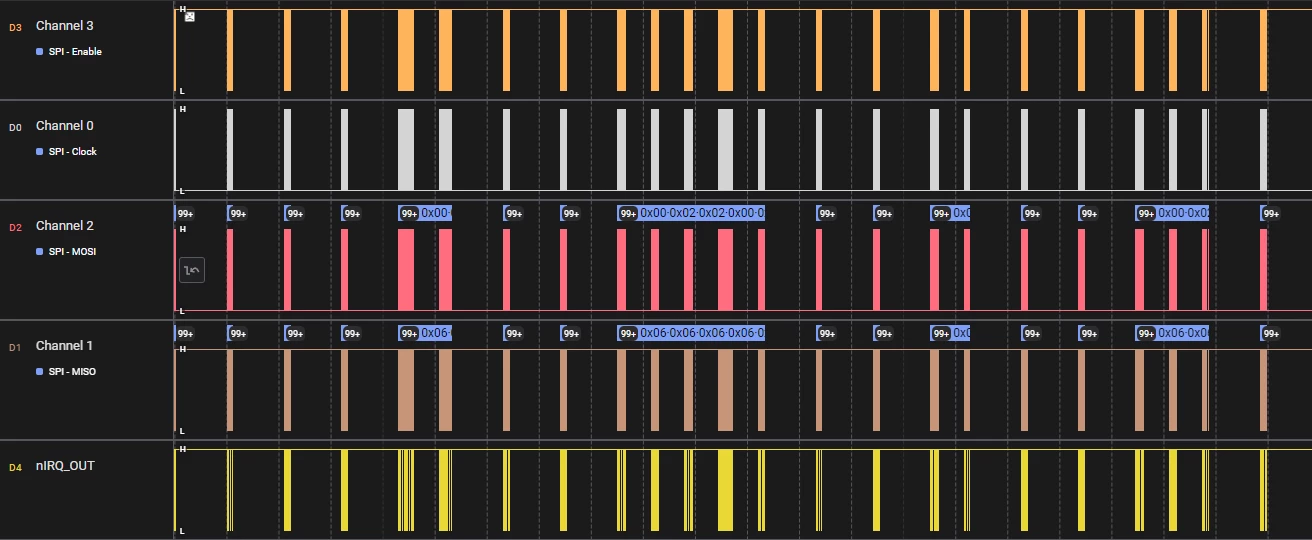Screen dimensions: 1312x540
Task: Expand first 99+ badge on MISO row
Action: pyautogui.click(x=185, y=333)
